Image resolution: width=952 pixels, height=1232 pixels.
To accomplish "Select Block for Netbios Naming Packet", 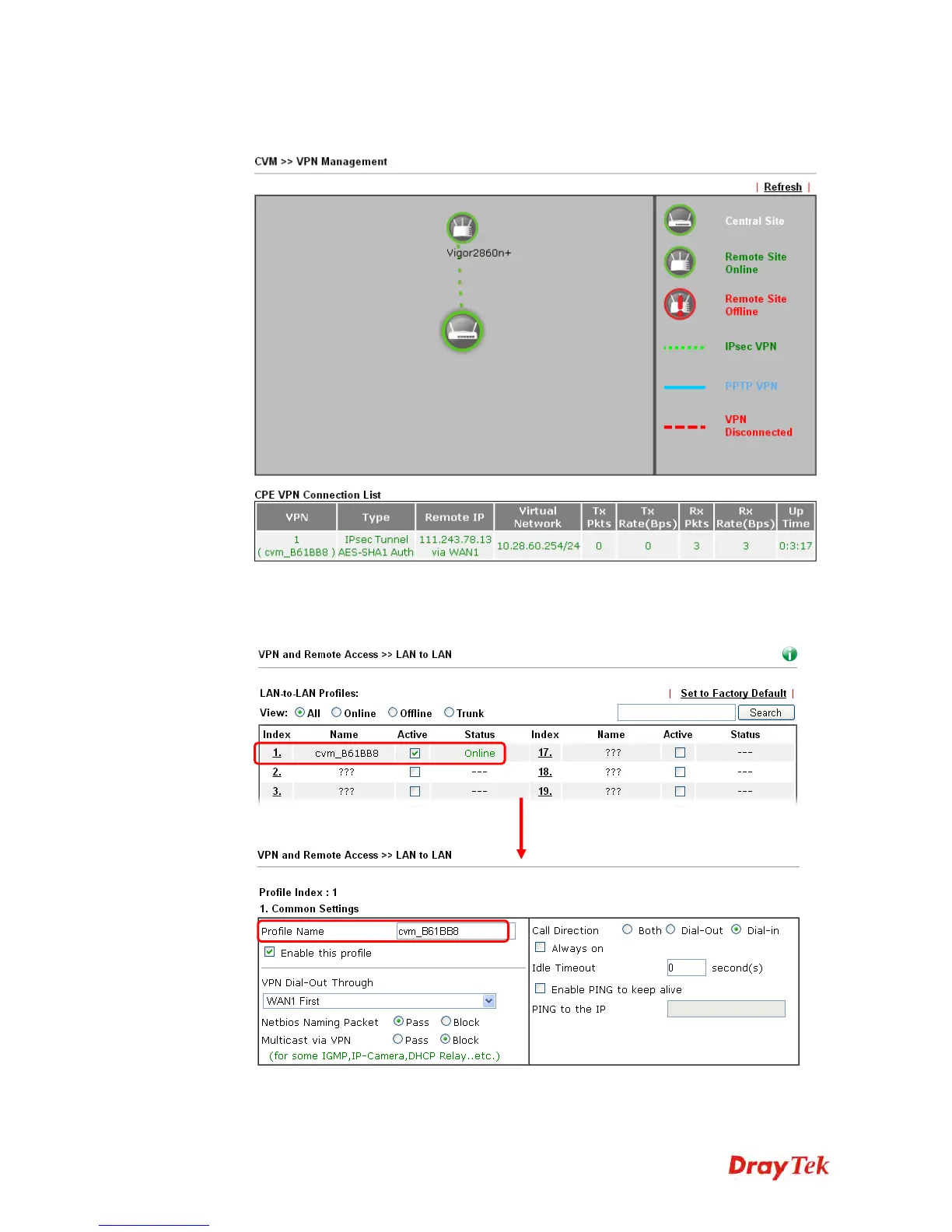I will click(x=446, y=1021).
